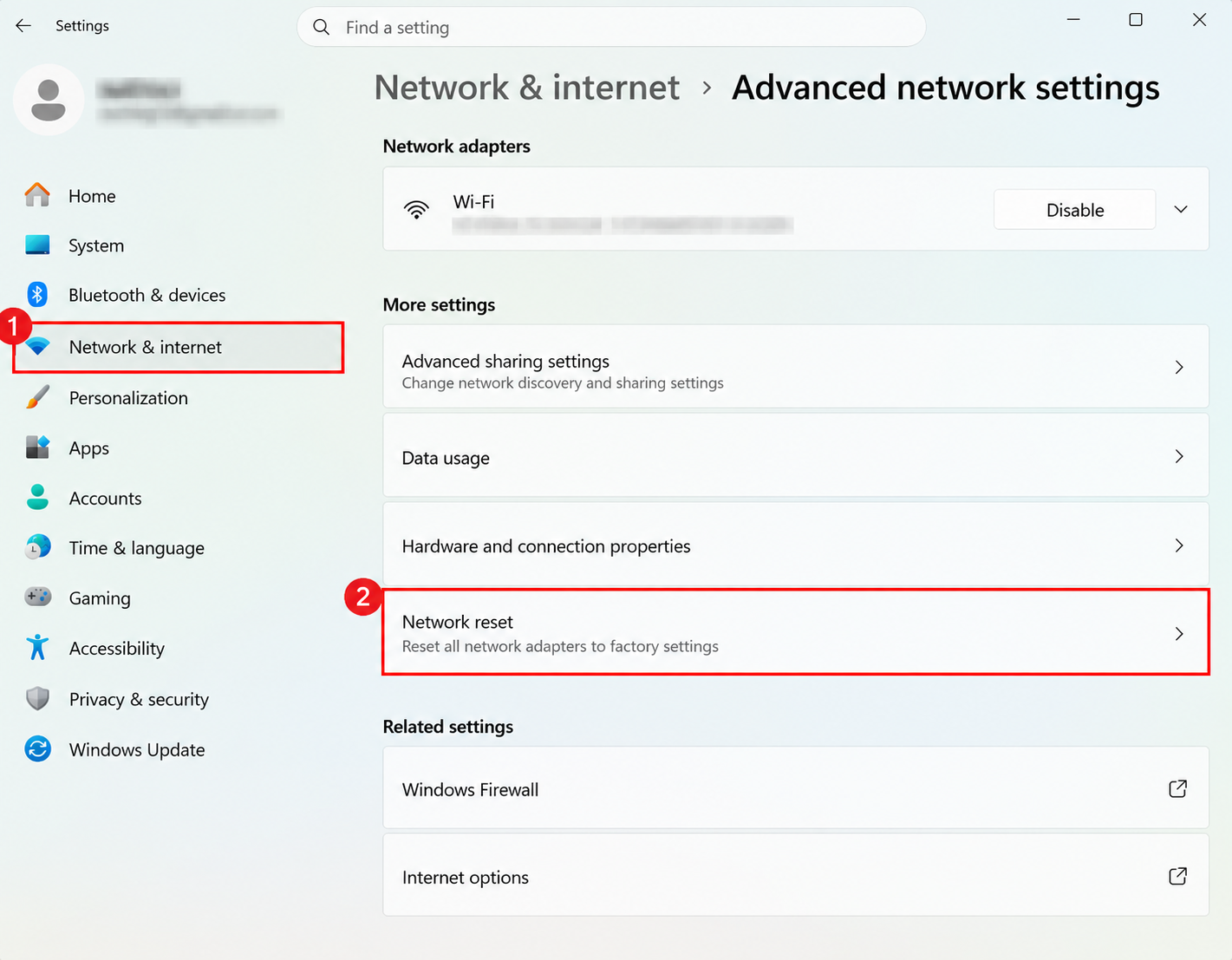
Task: Click the Advanced sharing settings title
Action: click(505, 361)
